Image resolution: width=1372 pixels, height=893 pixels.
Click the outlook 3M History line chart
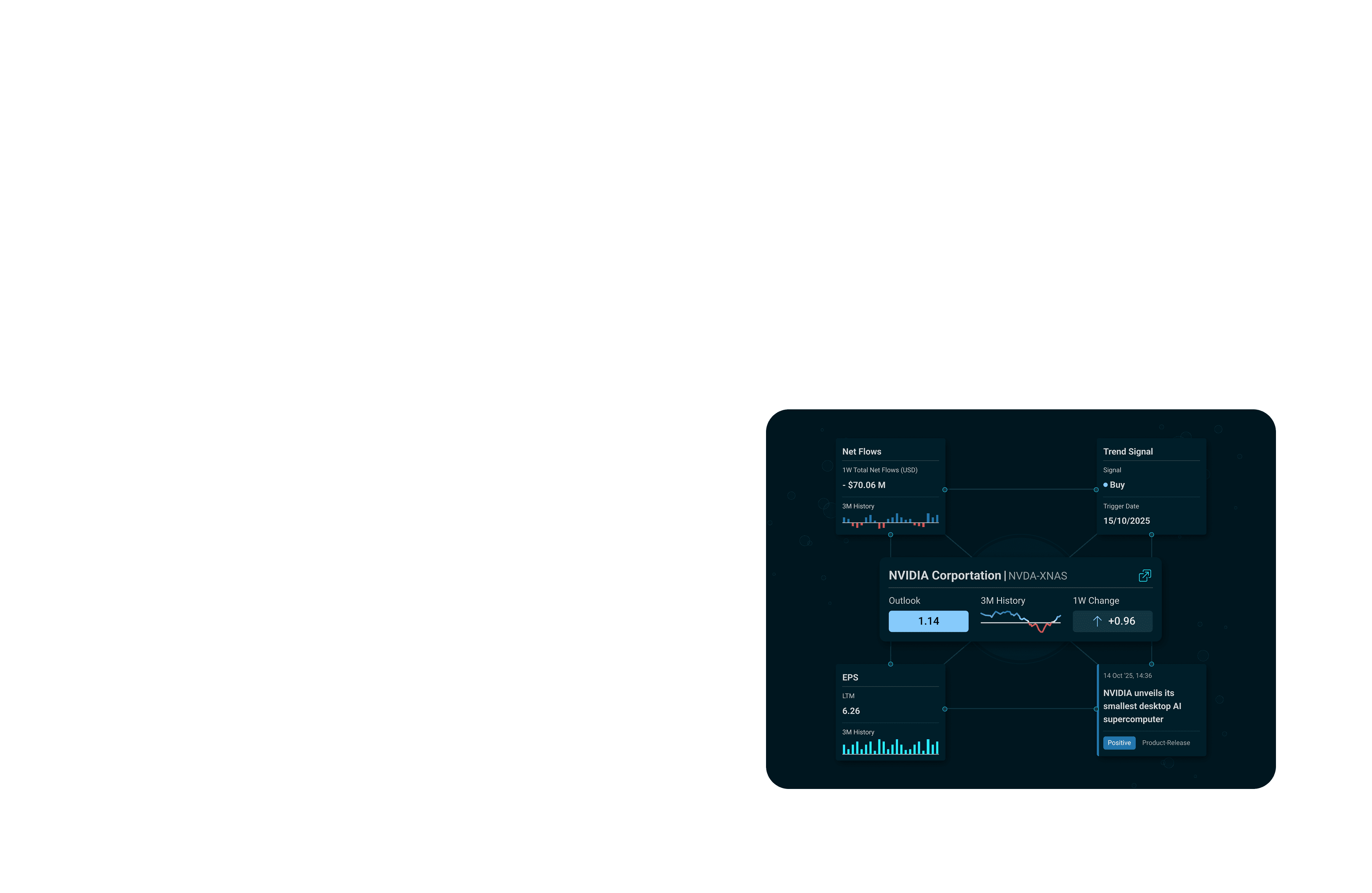[x=1020, y=622]
